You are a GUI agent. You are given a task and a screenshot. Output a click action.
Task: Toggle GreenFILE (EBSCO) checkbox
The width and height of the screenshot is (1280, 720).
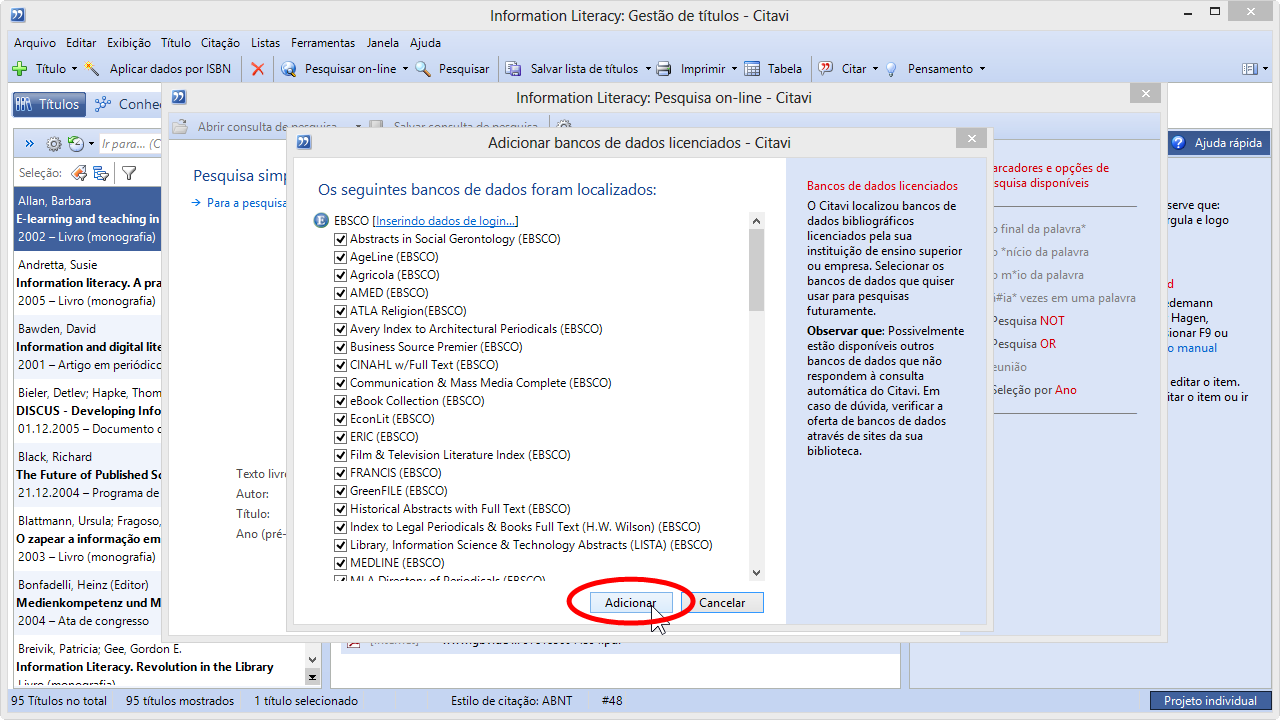(x=341, y=491)
